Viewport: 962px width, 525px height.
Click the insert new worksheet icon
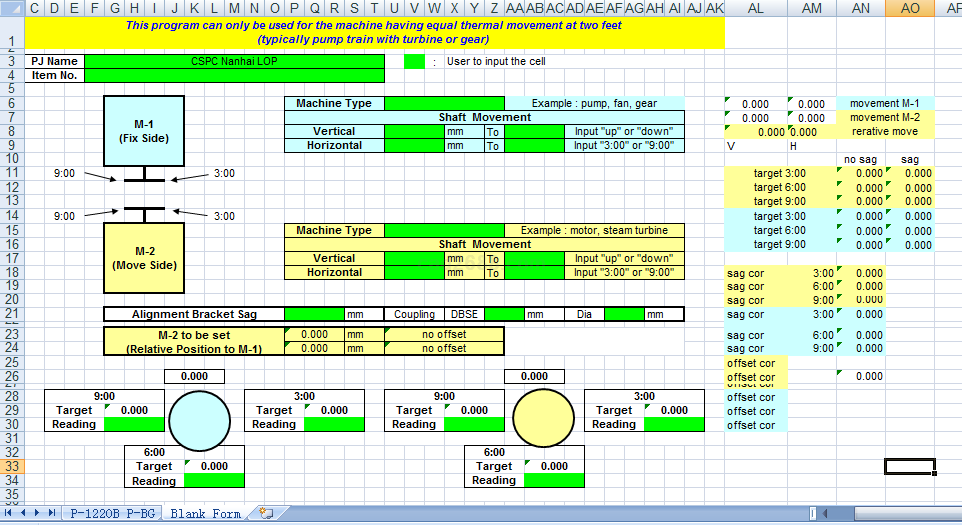pyautogui.click(x=265, y=513)
